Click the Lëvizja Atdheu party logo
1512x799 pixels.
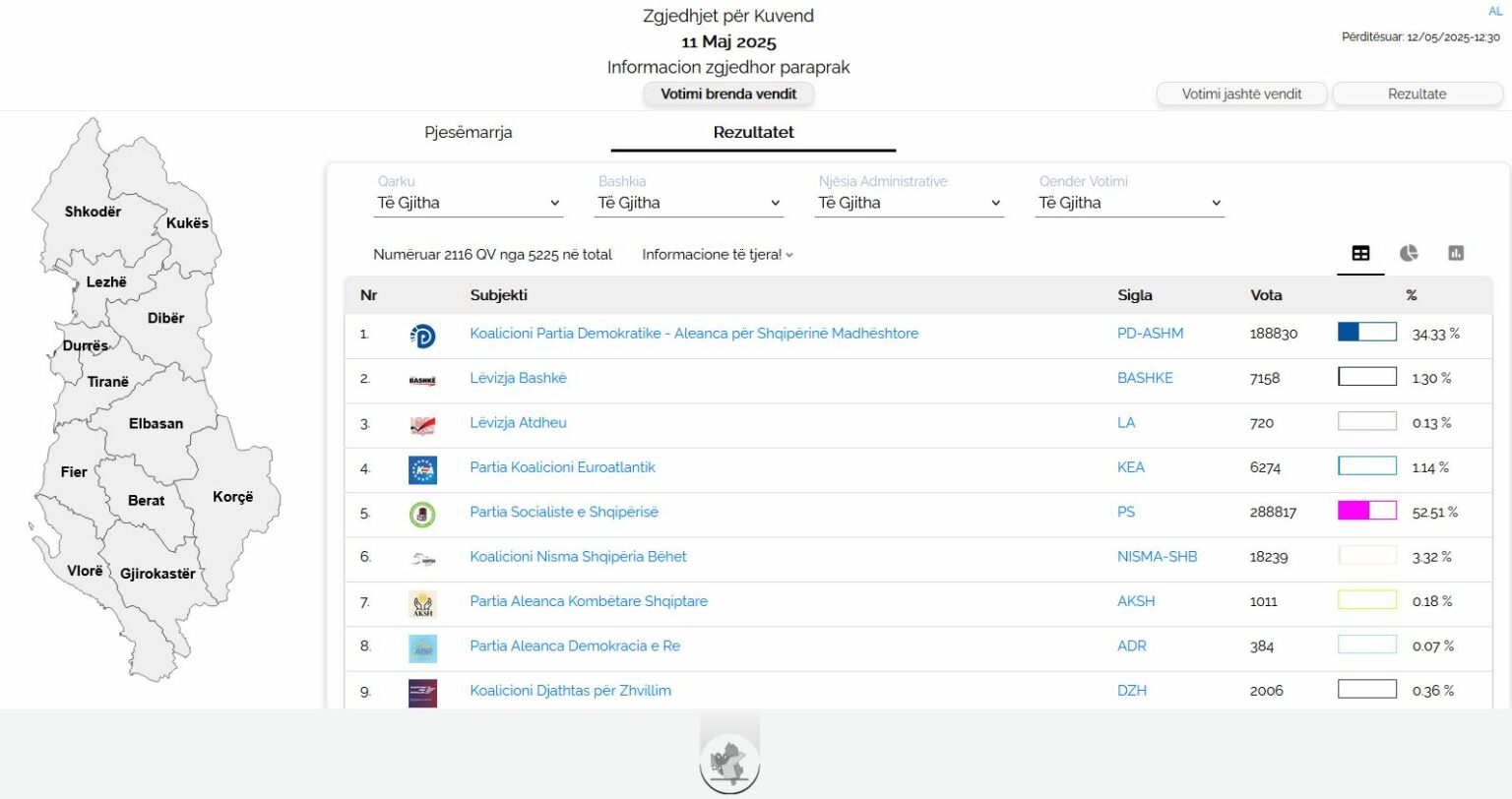tap(422, 425)
